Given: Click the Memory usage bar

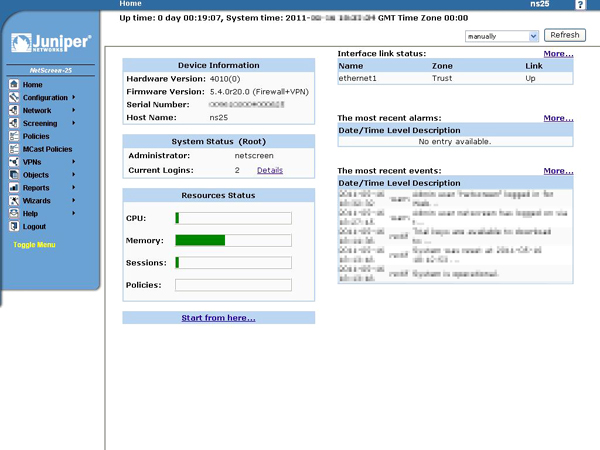Looking at the screenshot, I should pos(233,240).
